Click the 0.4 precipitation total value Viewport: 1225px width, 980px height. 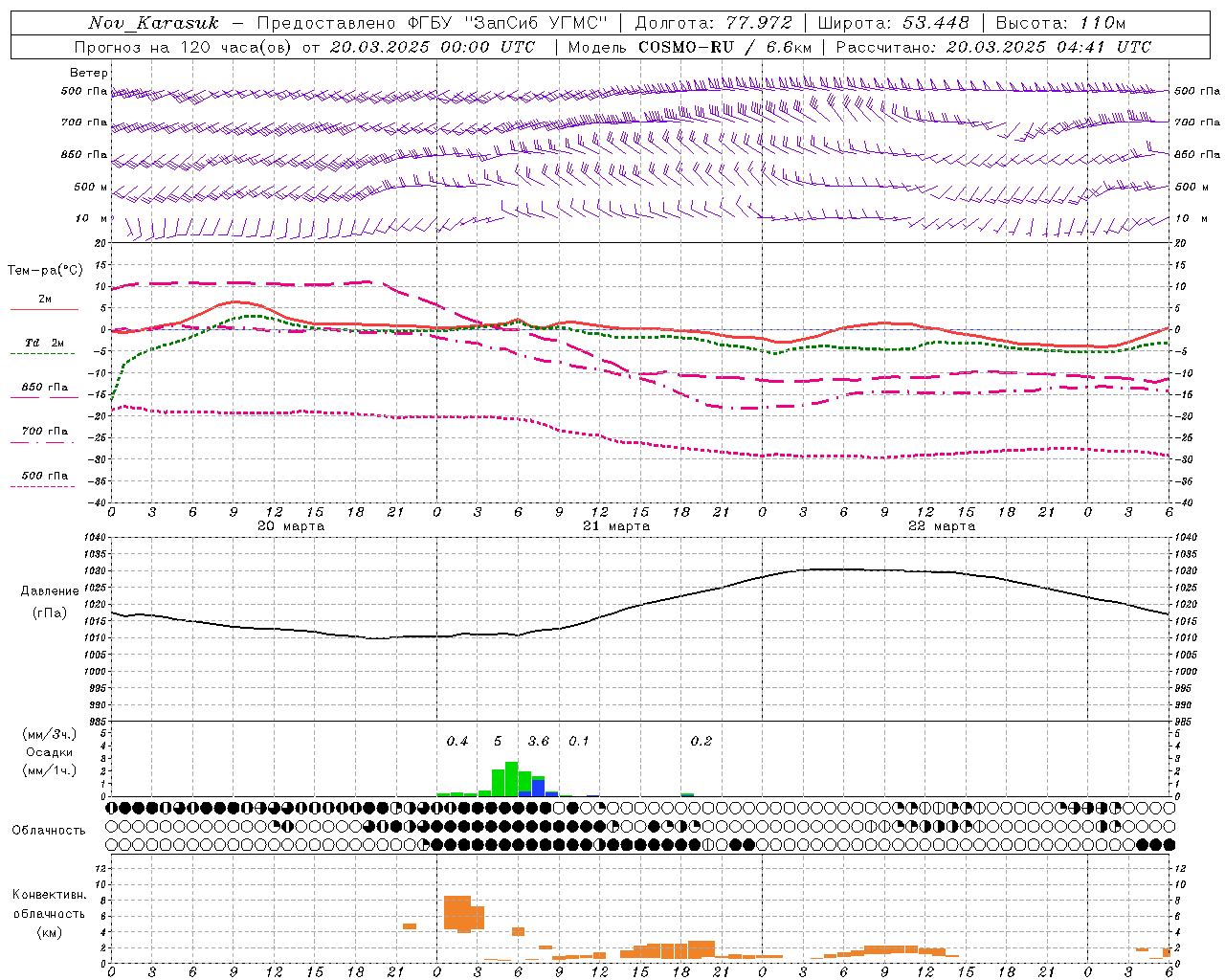(457, 742)
